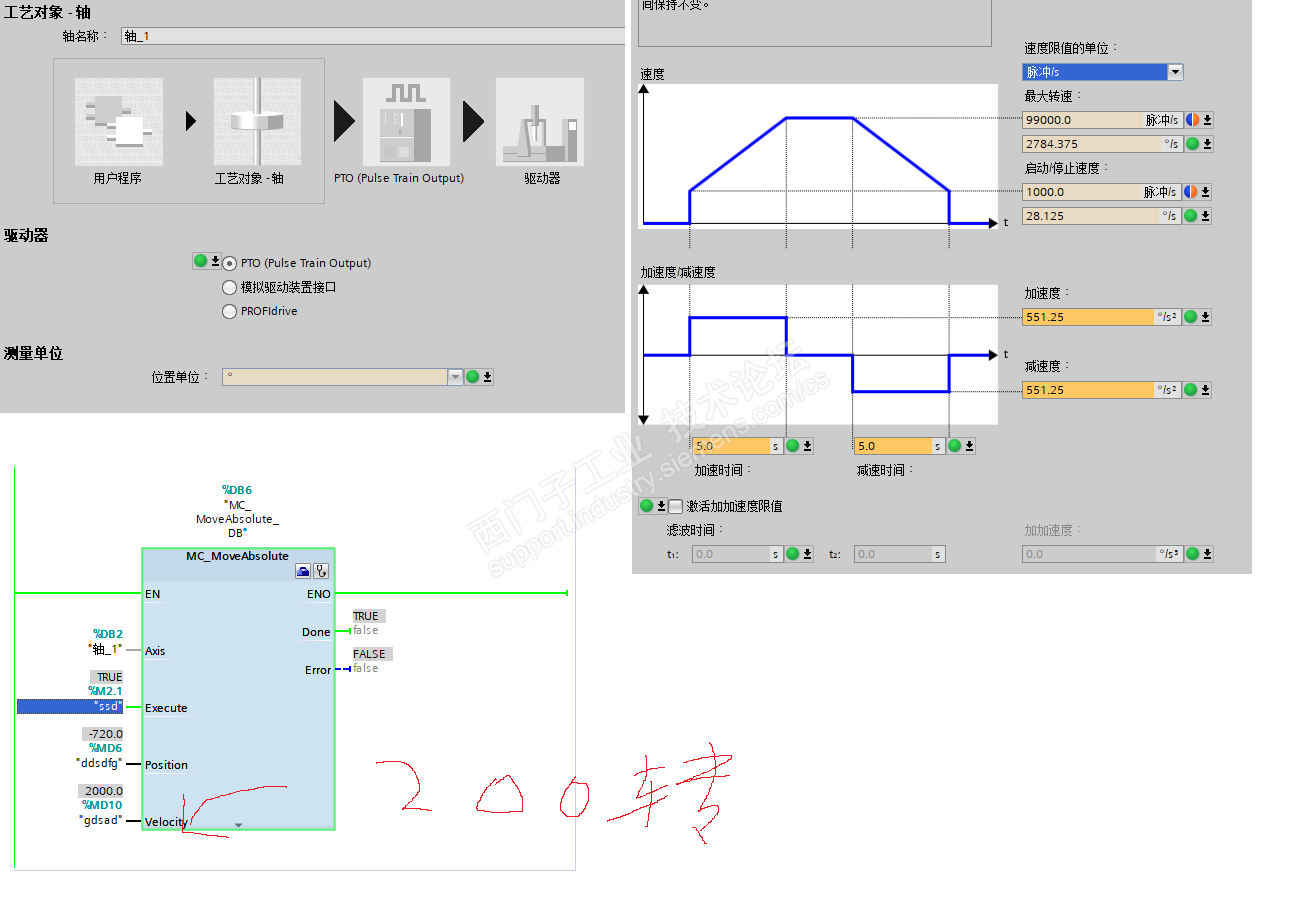
Task: Click green status icon beside 减速度 551.25
Action: click(1191, 390)
